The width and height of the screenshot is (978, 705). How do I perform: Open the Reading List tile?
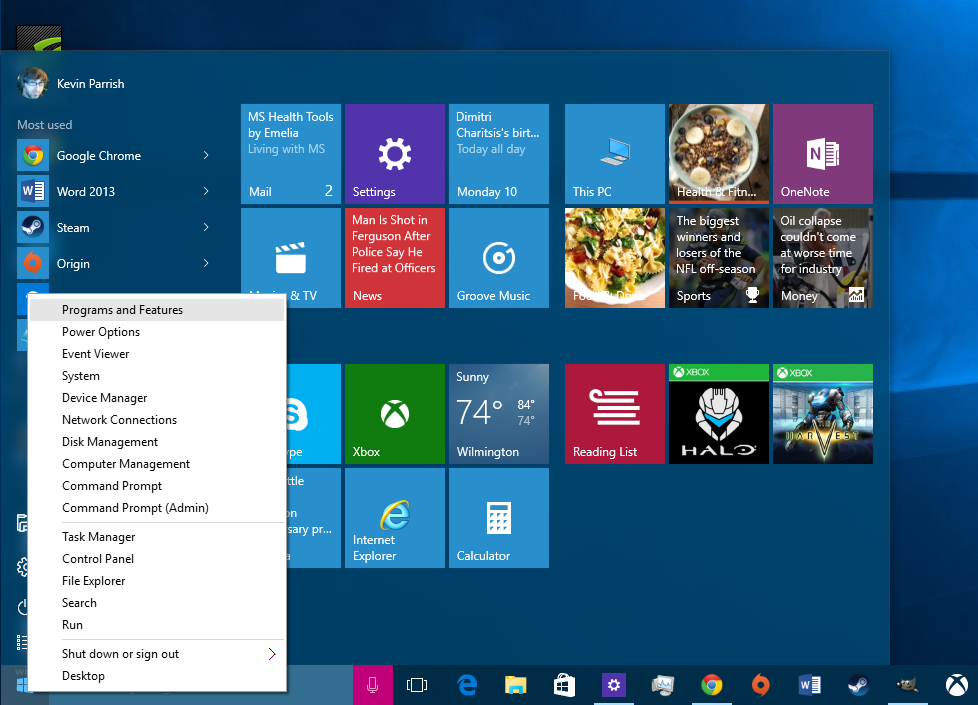click(x=614, y=414)
